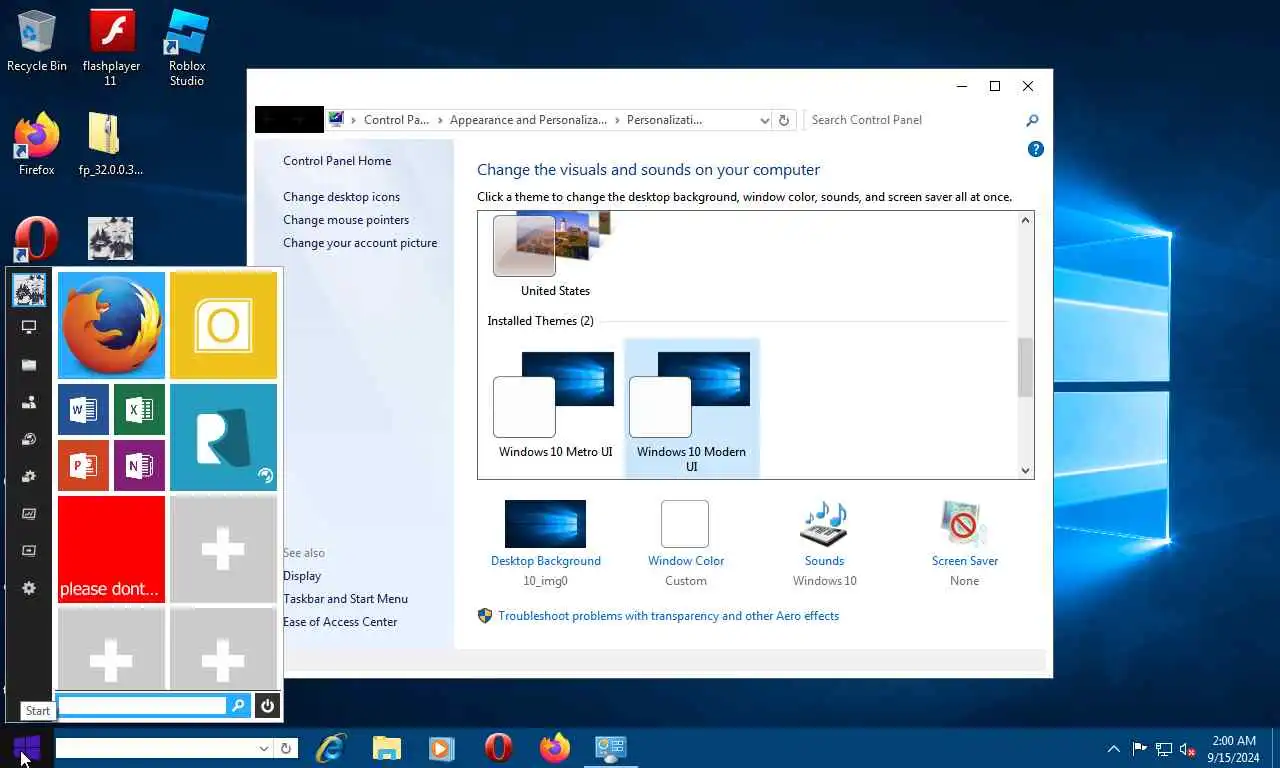
Task: Open Control Panel Home link
Action: point(337,161)
